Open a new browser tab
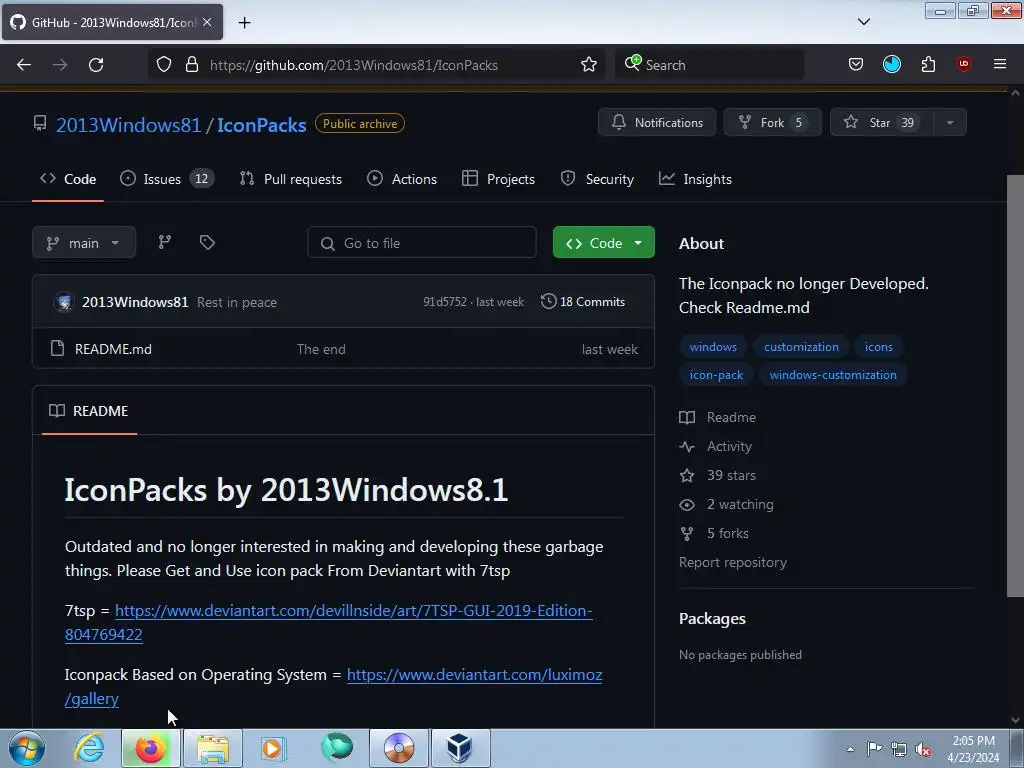This screenshot has width=1024, height=768. tap(244, 23)
